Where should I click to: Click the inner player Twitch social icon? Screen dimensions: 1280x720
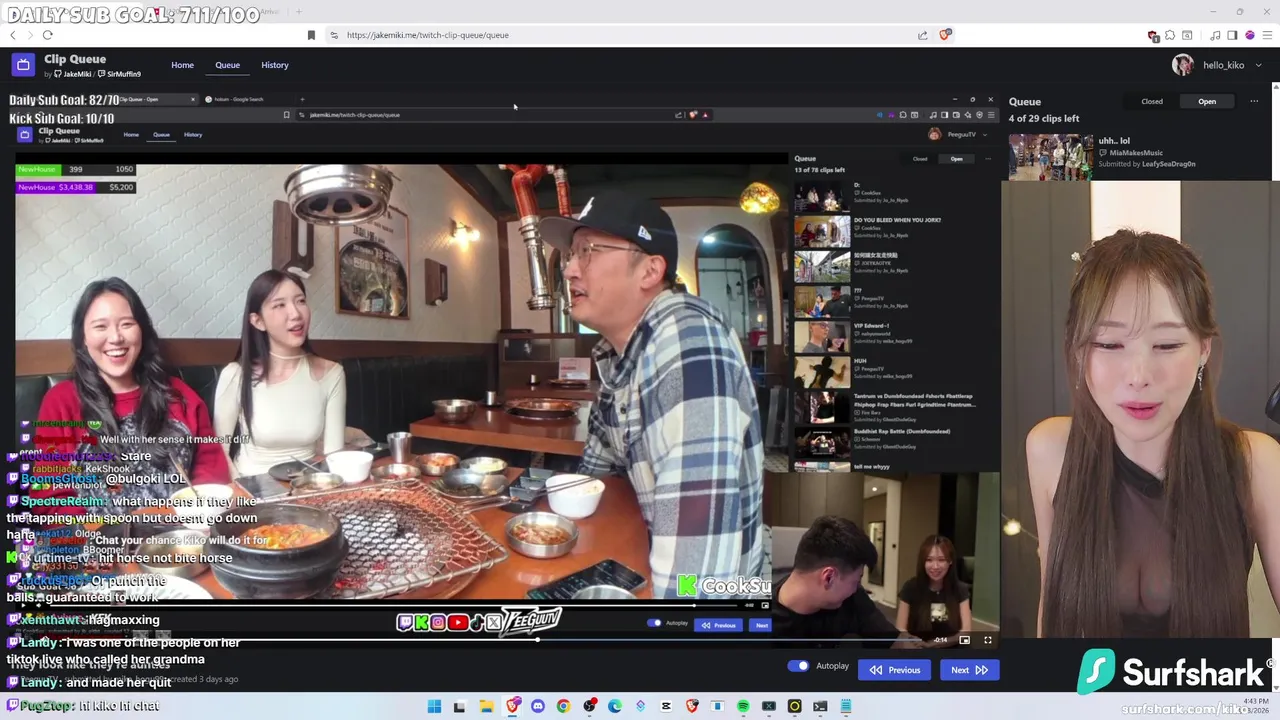[405, 622]
